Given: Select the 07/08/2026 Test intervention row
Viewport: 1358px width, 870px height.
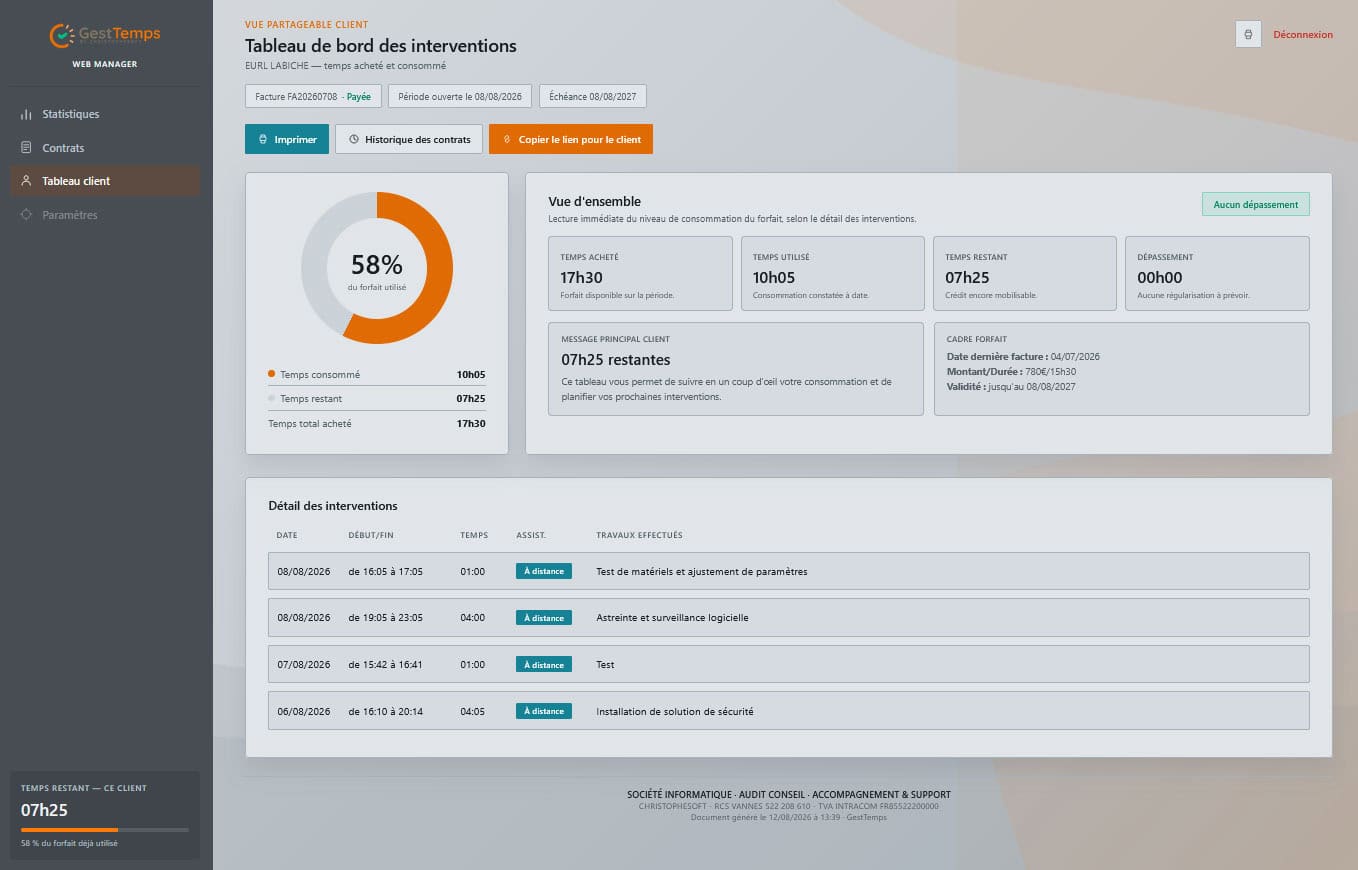Looking at the screenshot, I should [789, 664].
